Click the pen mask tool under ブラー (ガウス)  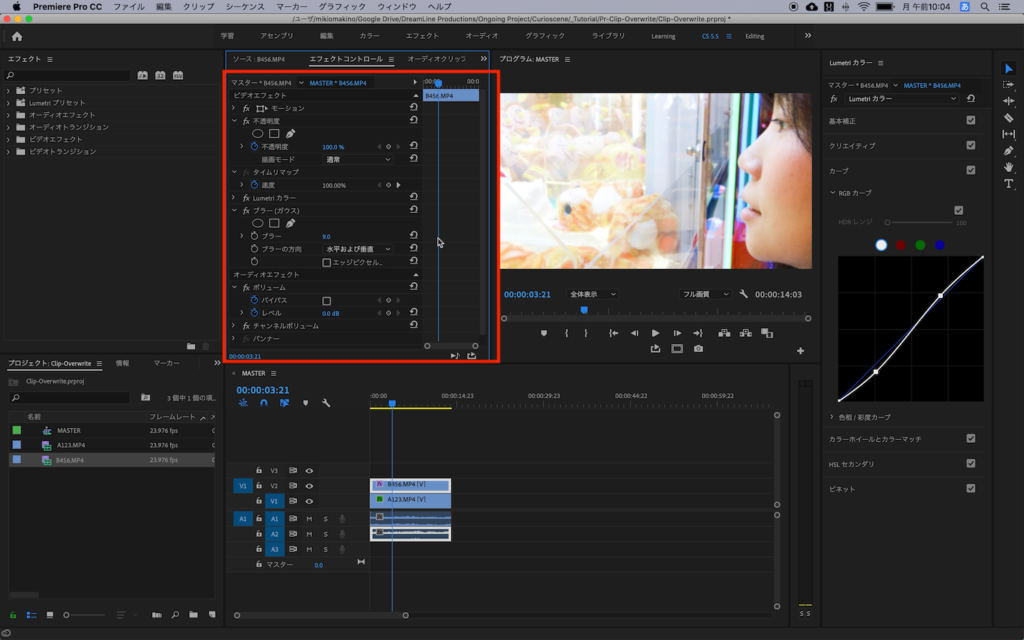291,223
